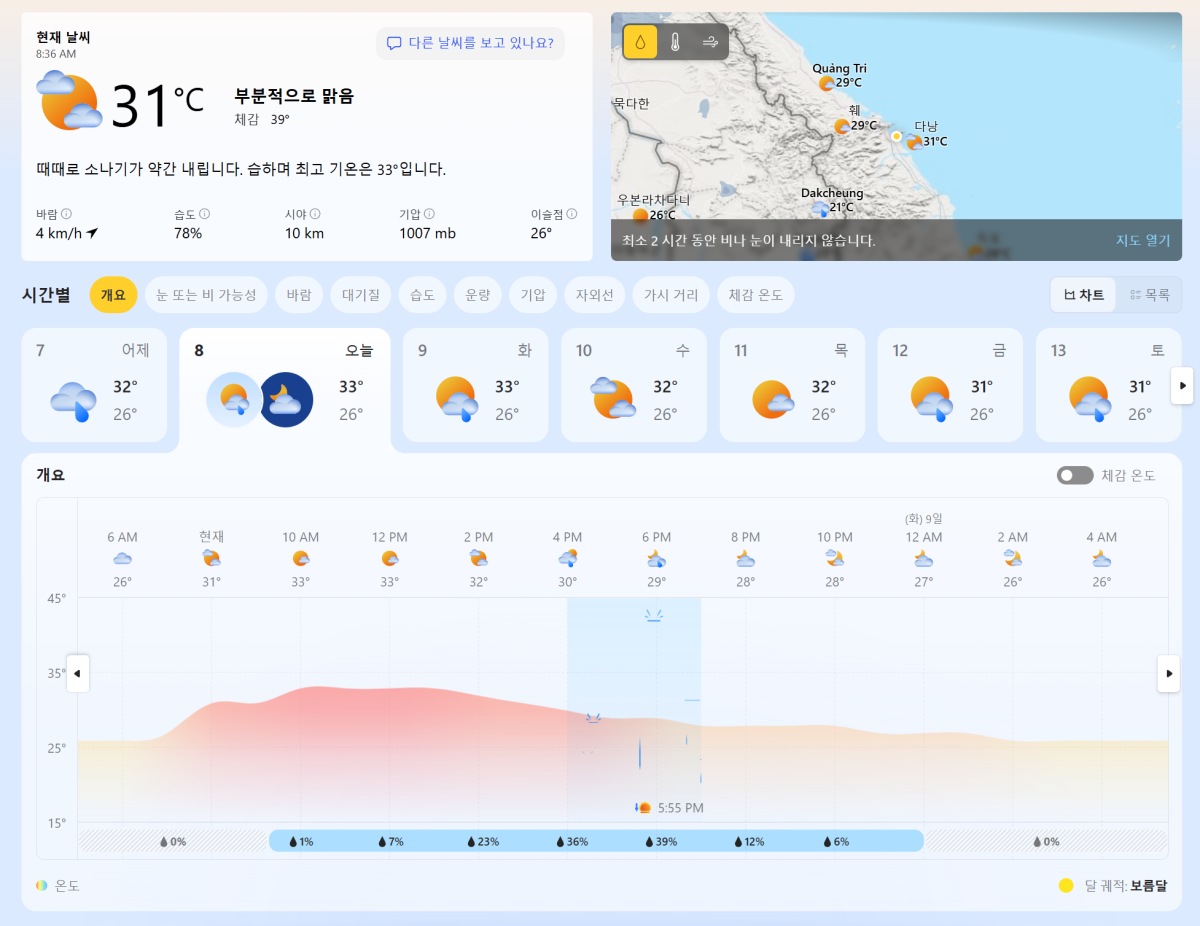The height and width of the screenshot is (926, 1200).
Task: Click the visibility (시야) info icon
Action: tap(315, 214)
